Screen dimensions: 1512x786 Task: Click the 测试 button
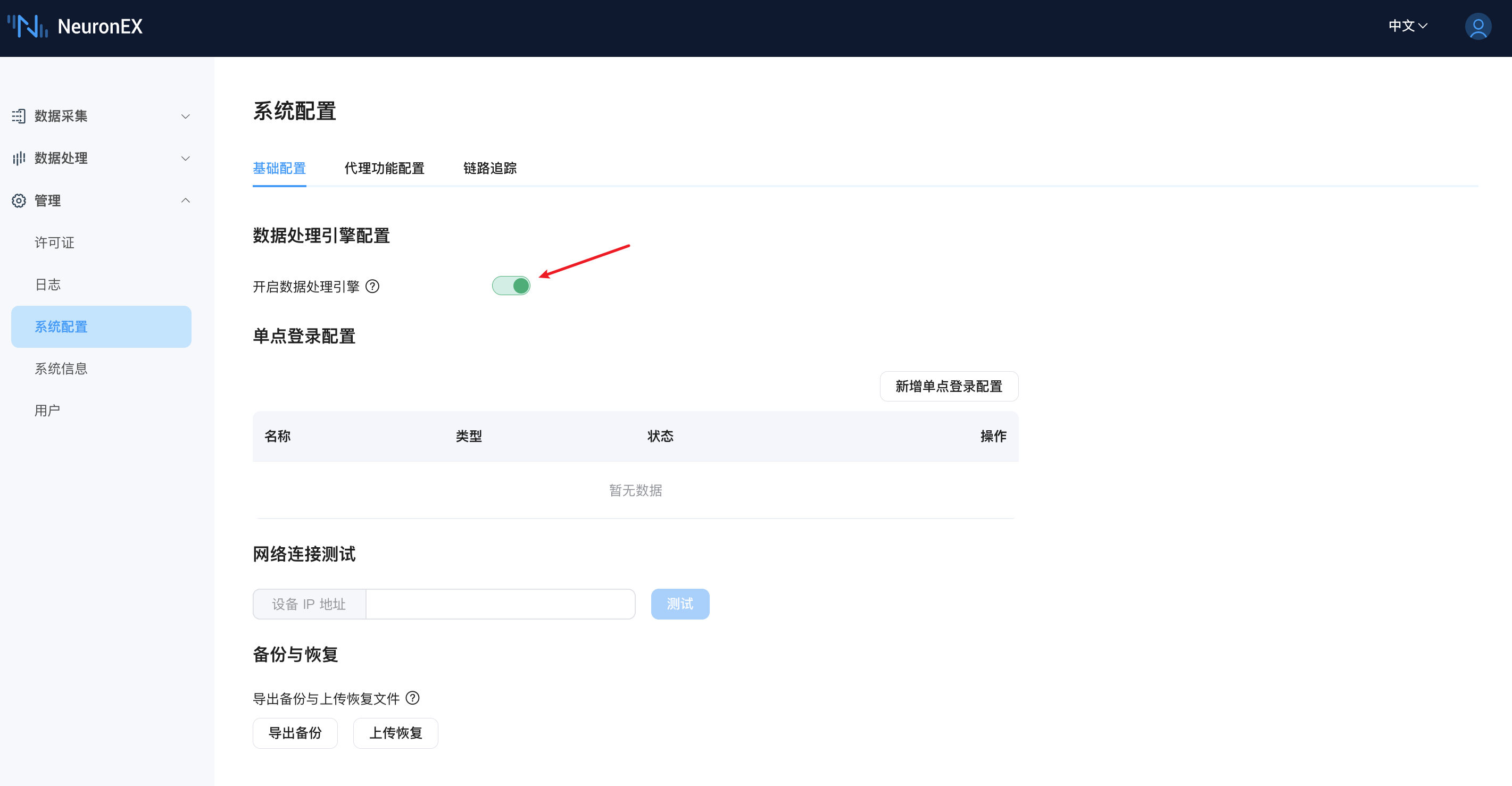680,604
